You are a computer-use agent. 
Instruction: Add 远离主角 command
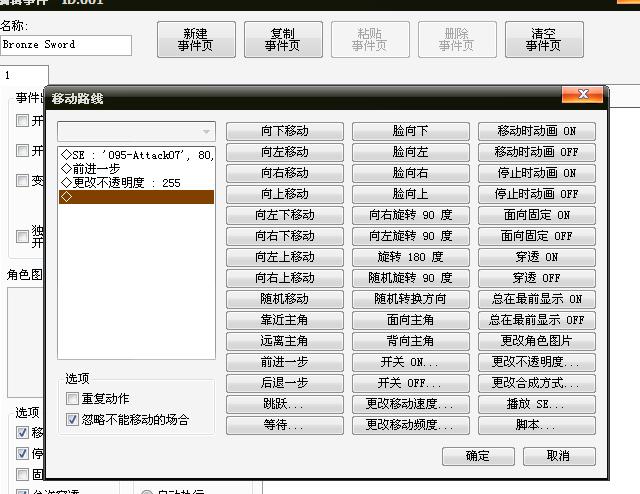pyautogui.click(x=284, y=341)
